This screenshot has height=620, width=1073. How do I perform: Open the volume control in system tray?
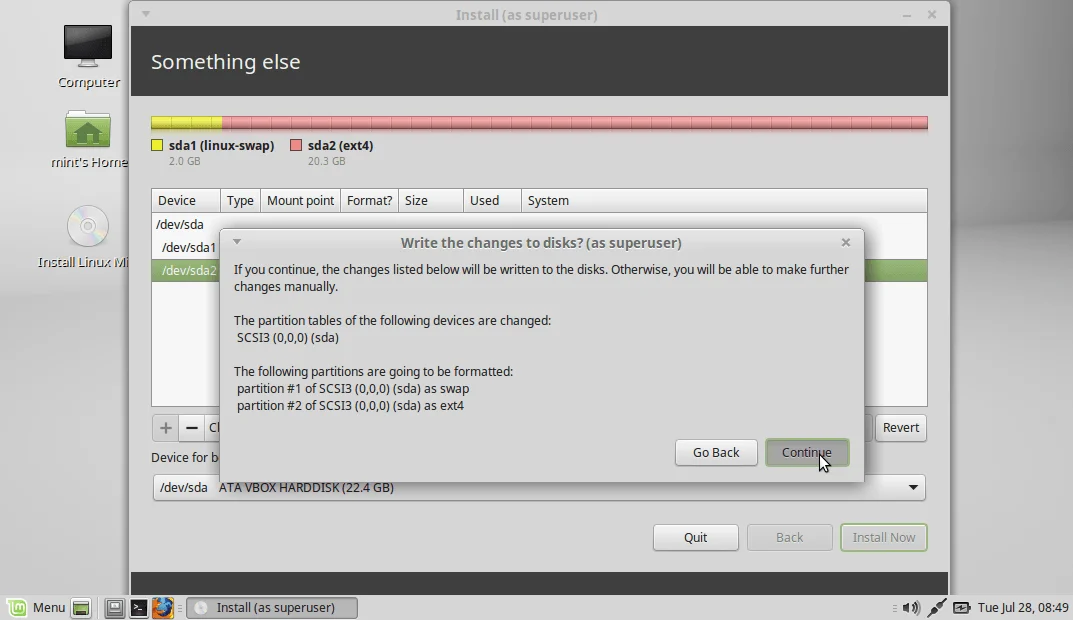click(911, 607)
